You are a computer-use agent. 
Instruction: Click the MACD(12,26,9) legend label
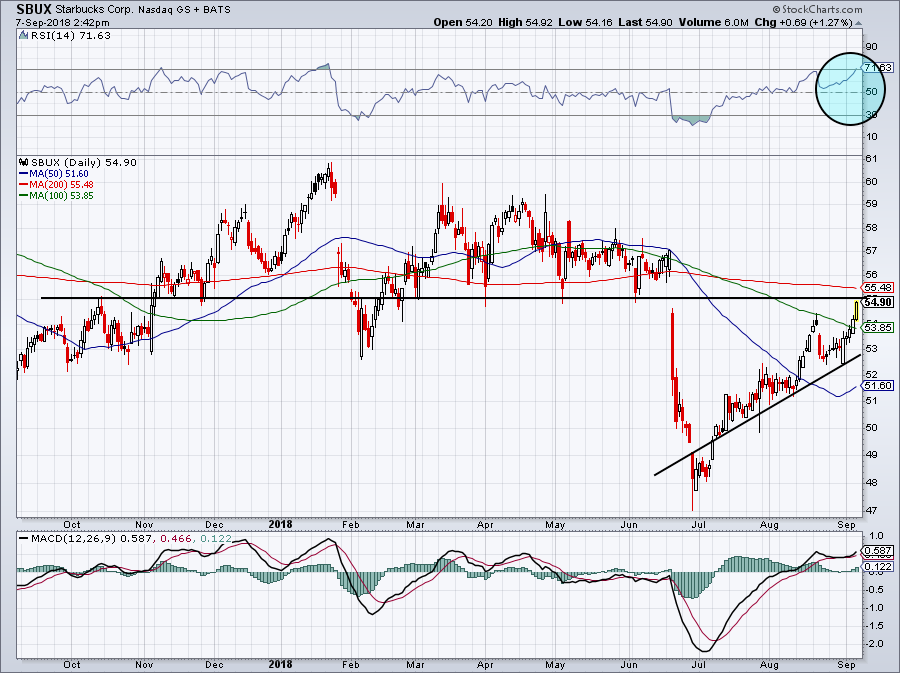(73, 539)
